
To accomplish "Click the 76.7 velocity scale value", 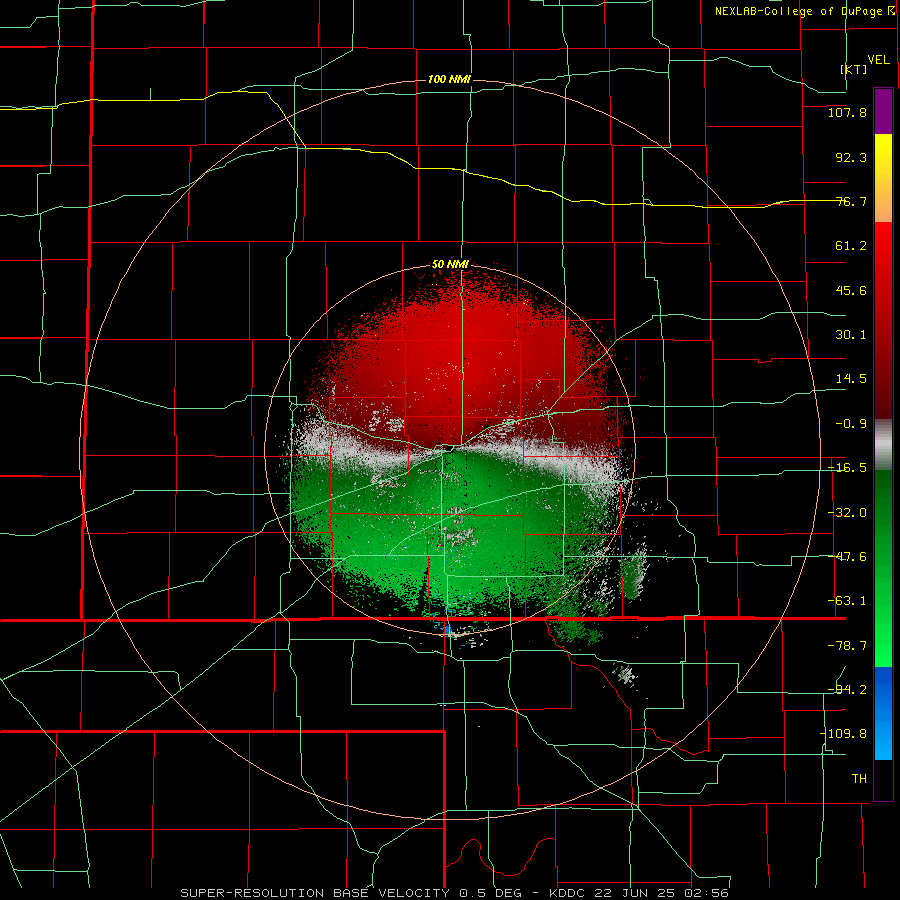I will [851, 201].
